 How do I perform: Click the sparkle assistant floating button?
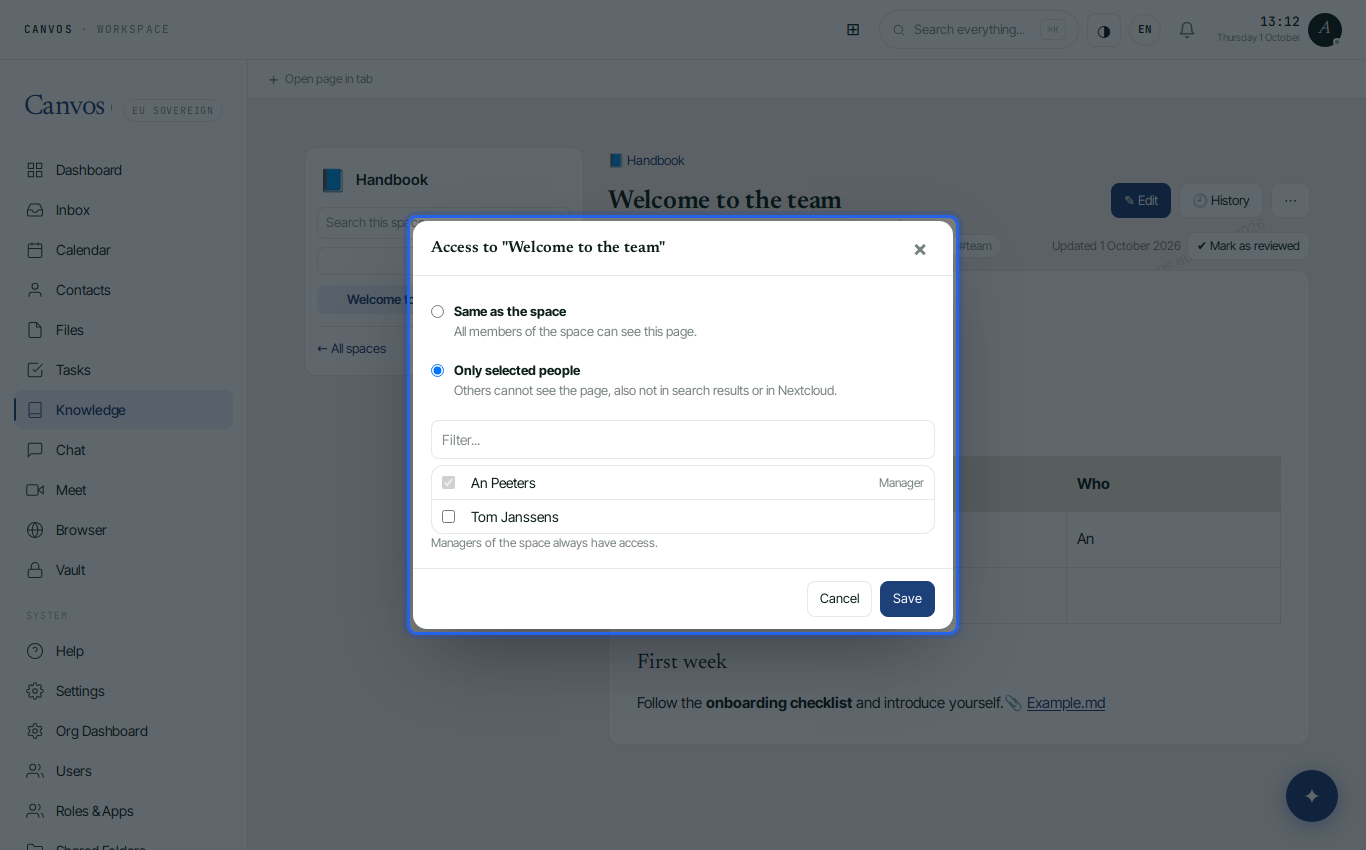click(x=1312, y=796)
